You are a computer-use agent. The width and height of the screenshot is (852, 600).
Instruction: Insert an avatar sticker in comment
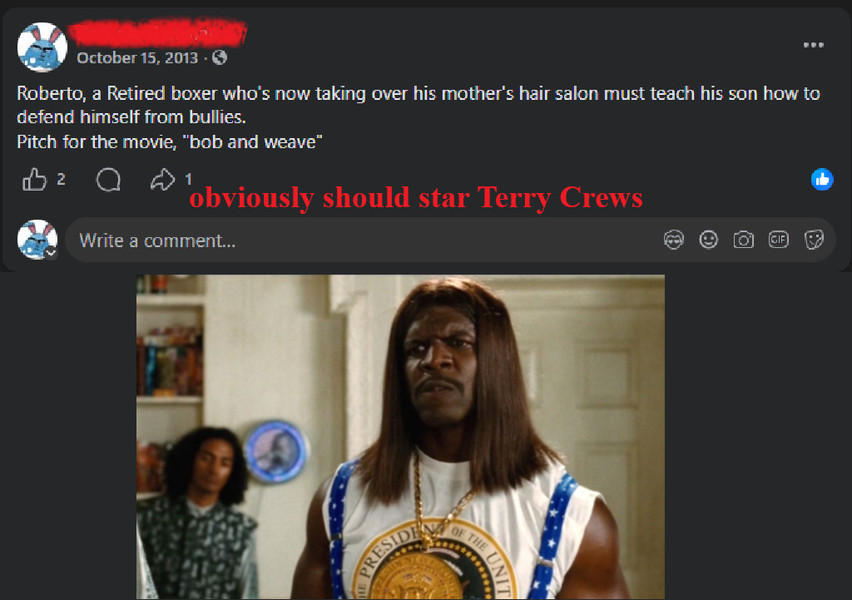[x=674, y=240]
